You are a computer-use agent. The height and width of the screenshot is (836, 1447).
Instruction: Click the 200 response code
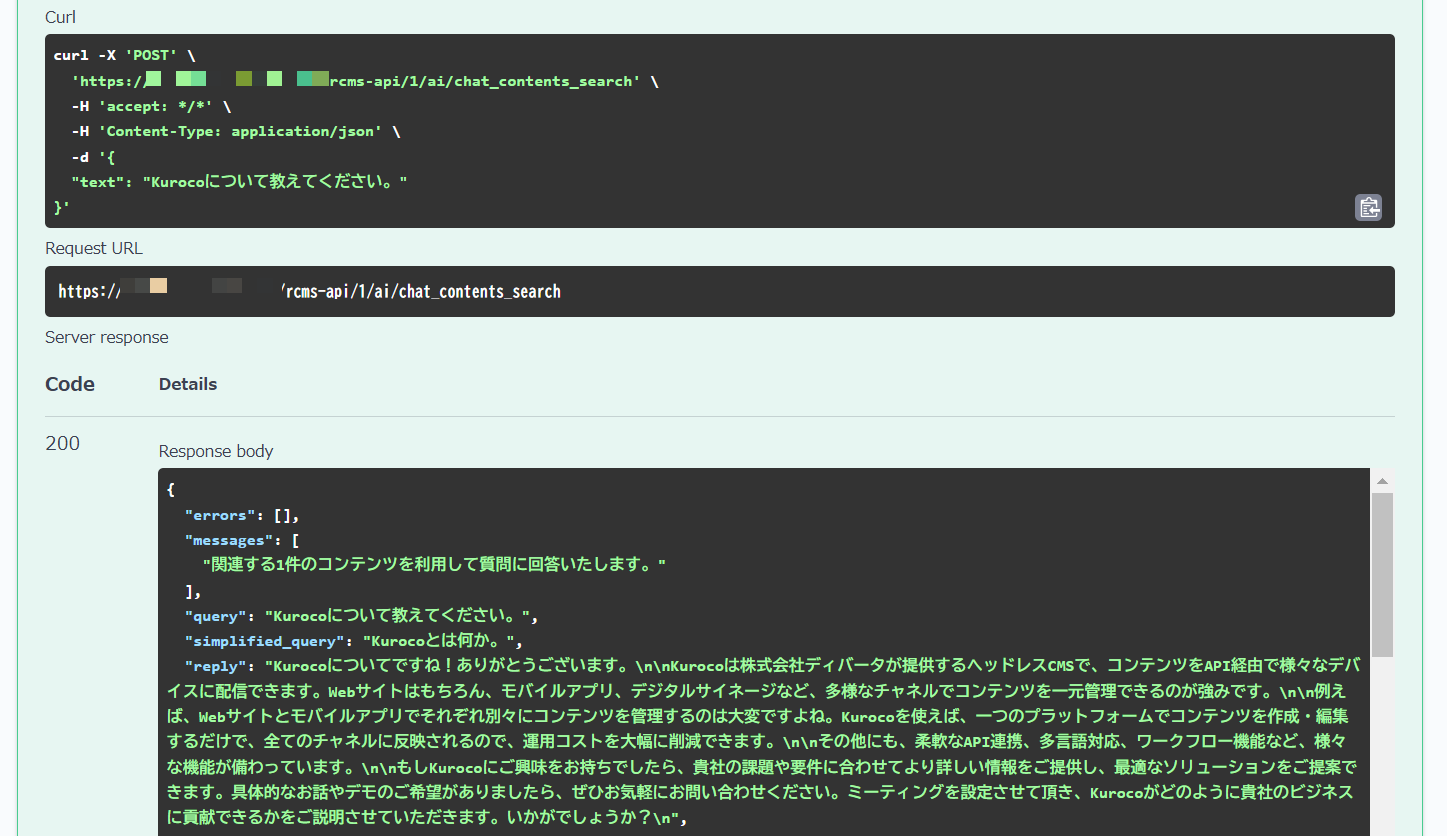62,443
